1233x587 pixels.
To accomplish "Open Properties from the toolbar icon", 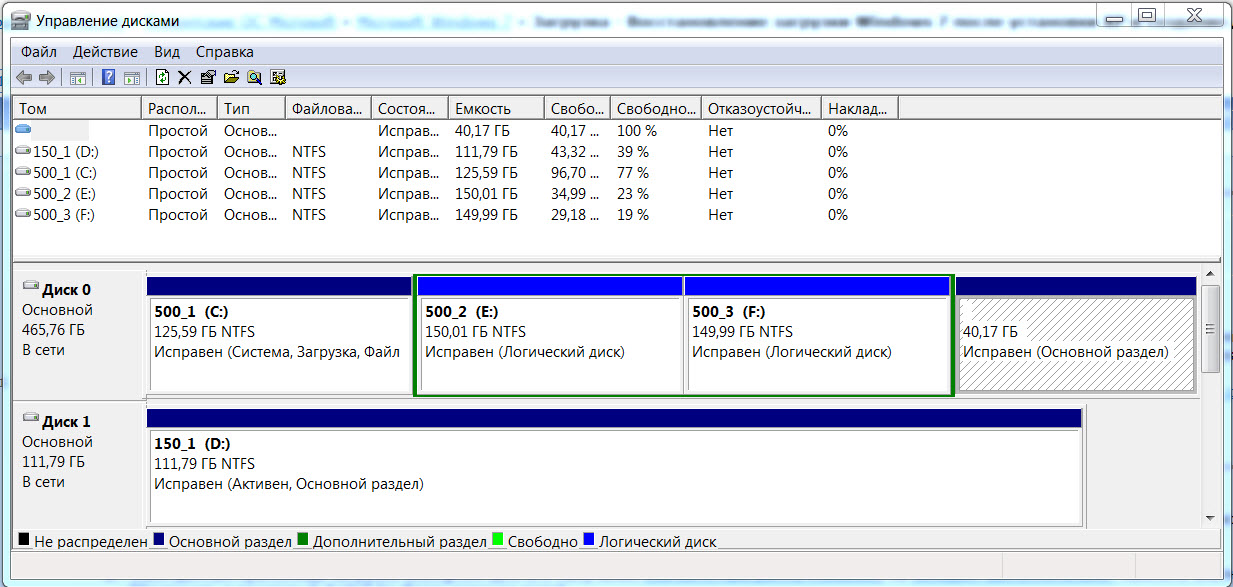I will [x=208, y=77].
